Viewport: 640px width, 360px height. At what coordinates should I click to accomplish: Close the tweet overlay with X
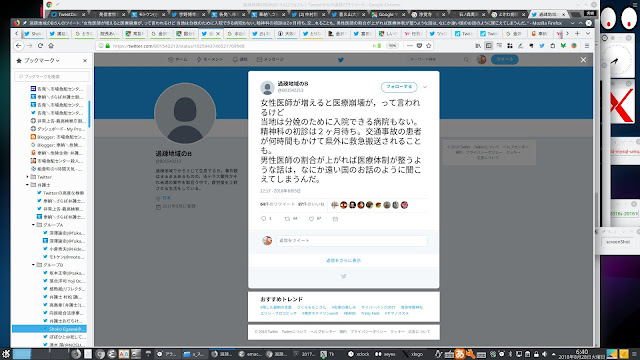point(583,60)
